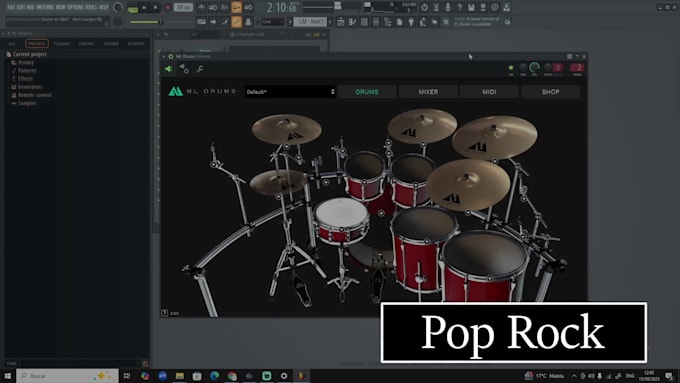Select the LIBRARY browser tab
680x383 pixels.
coord(86,44)
